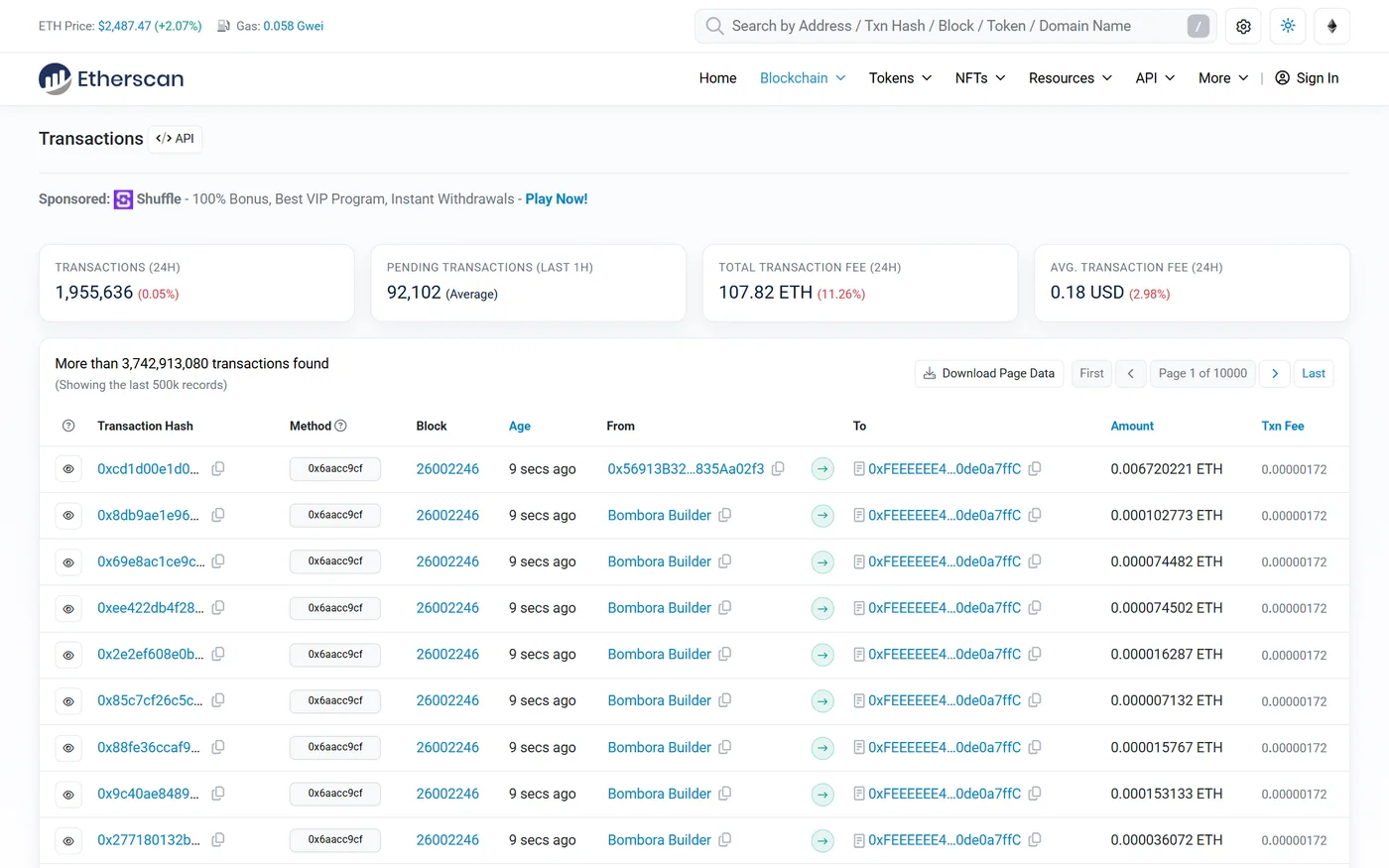This screenshot has width=1389, height=868.
Task: Open the transaction hash help icon
Action: (x=68, y=426)
